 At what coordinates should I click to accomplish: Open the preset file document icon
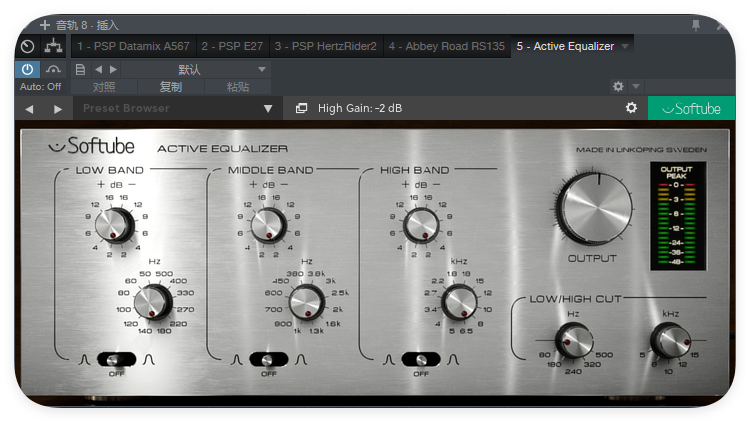pyautogui.click(x=80, y=70)
